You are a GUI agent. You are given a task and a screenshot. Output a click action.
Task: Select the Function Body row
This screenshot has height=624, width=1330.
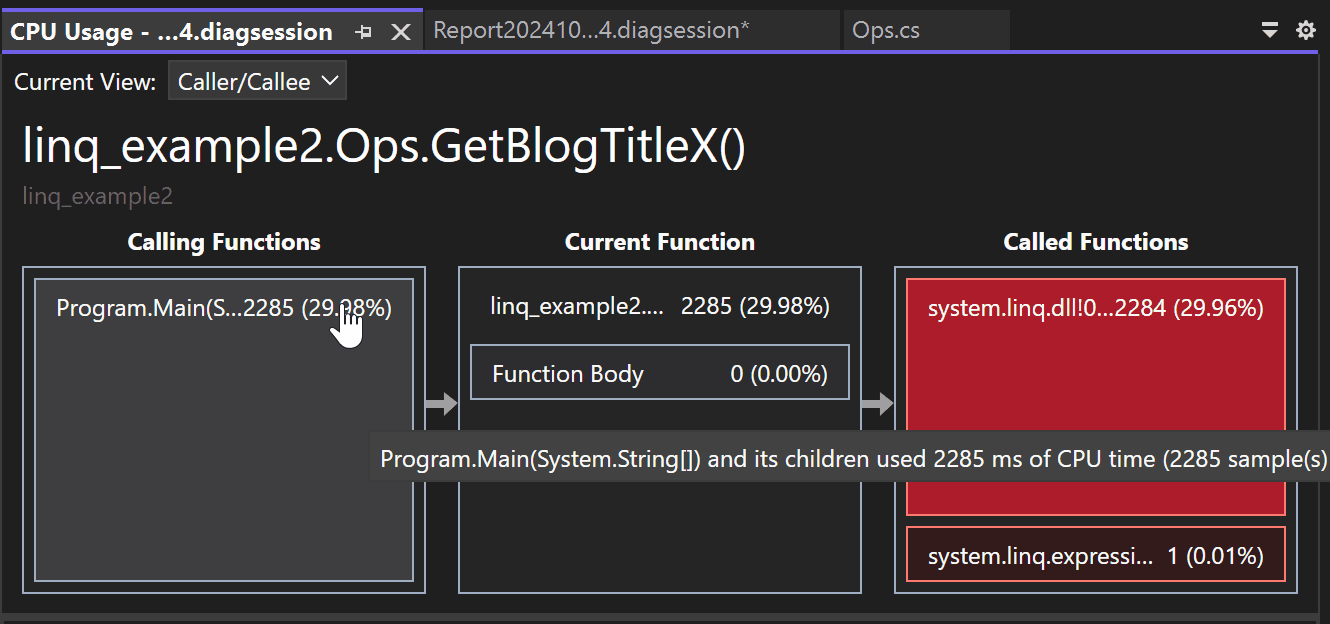[659, 372]
